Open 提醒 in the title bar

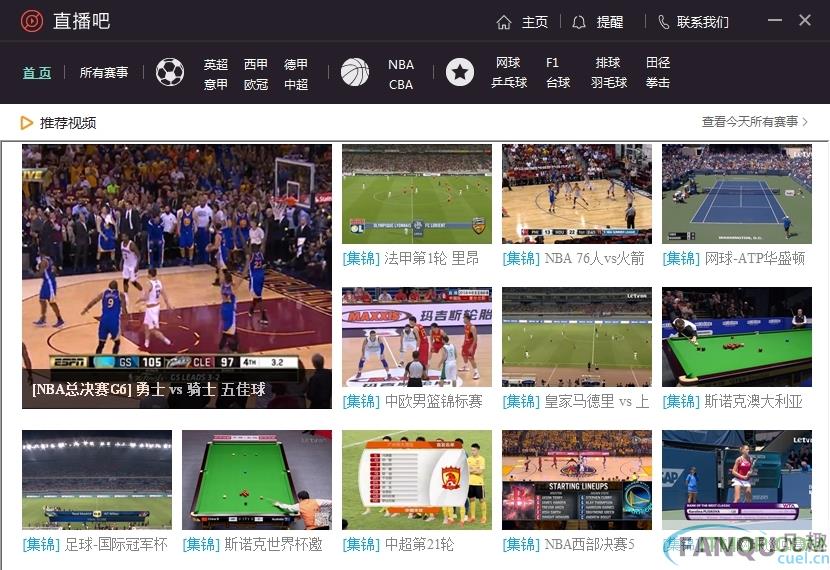[x=610, y=22]
